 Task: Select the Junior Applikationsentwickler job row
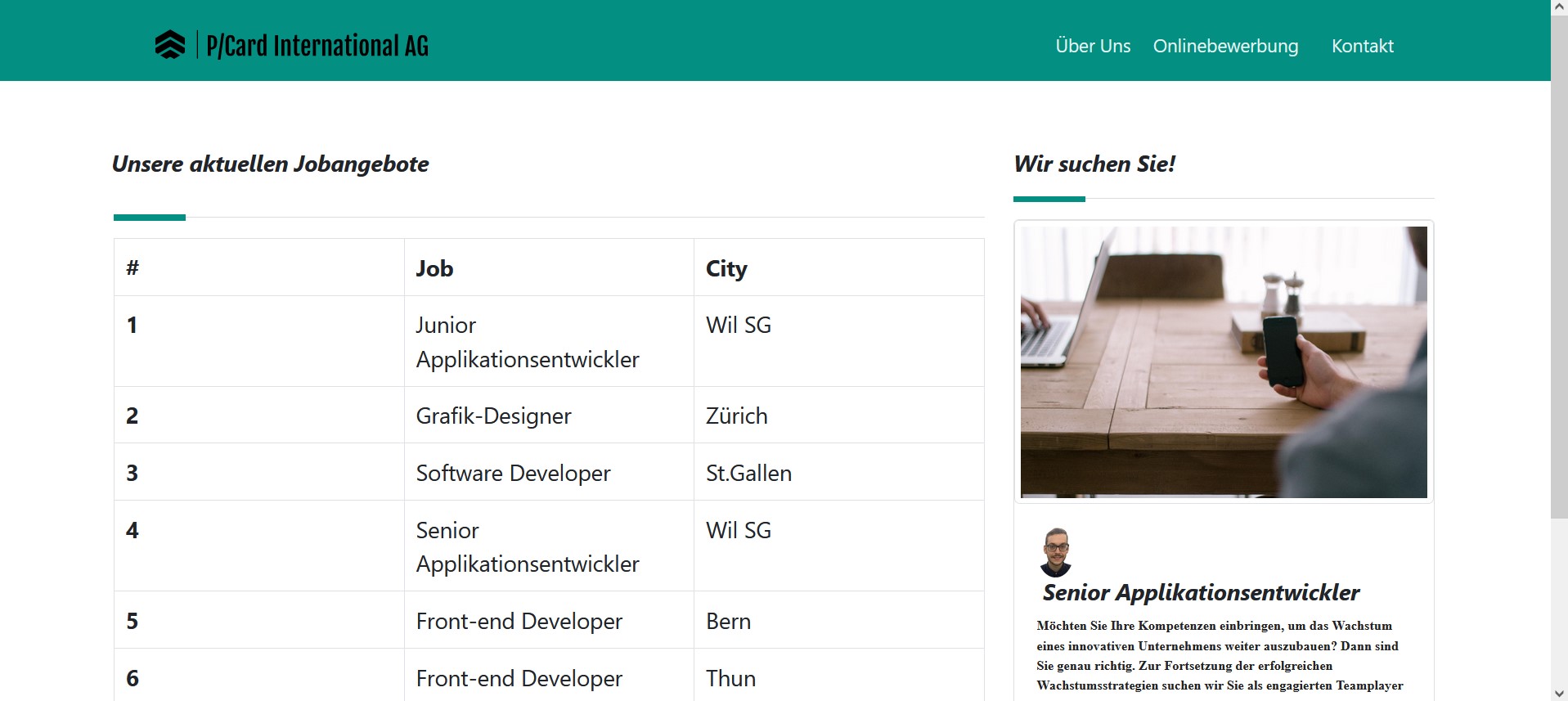click(x=527, y=342)
